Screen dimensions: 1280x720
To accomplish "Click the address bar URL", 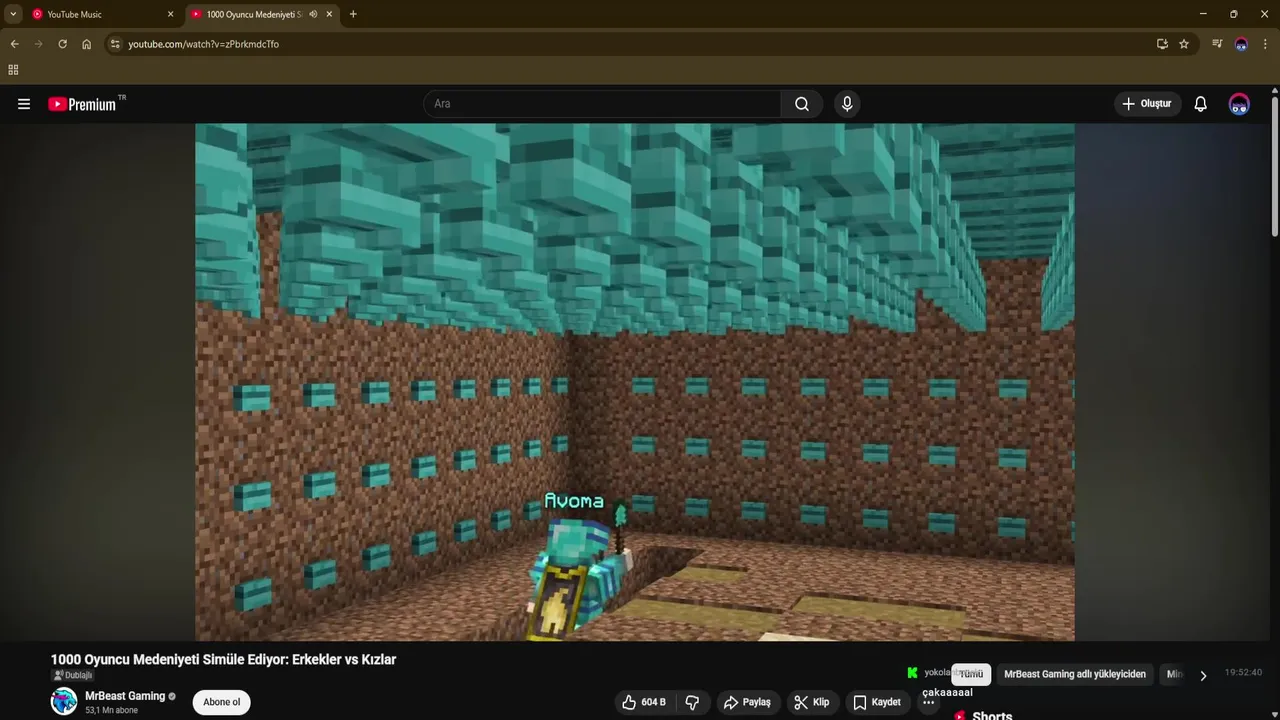I will pyautogui.click(x=204, y=44).
